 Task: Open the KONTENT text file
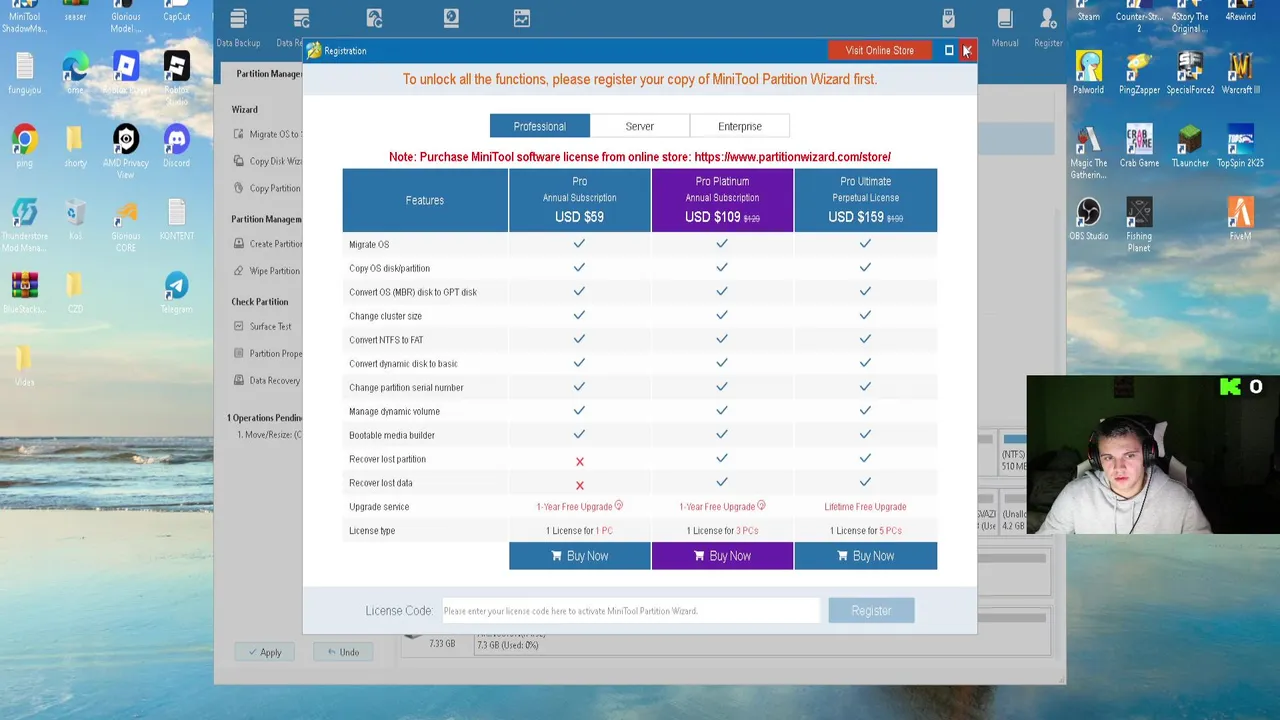[x=176, y=219]
